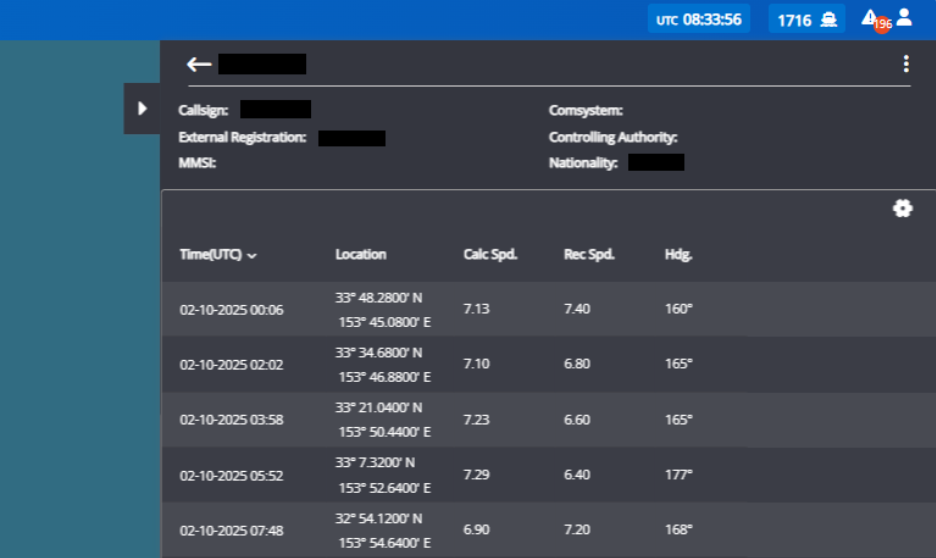The width and height of the screenshot is (936, 558).
Task: Click the UTC 08:33:56 clock
Action: point(699,20)
